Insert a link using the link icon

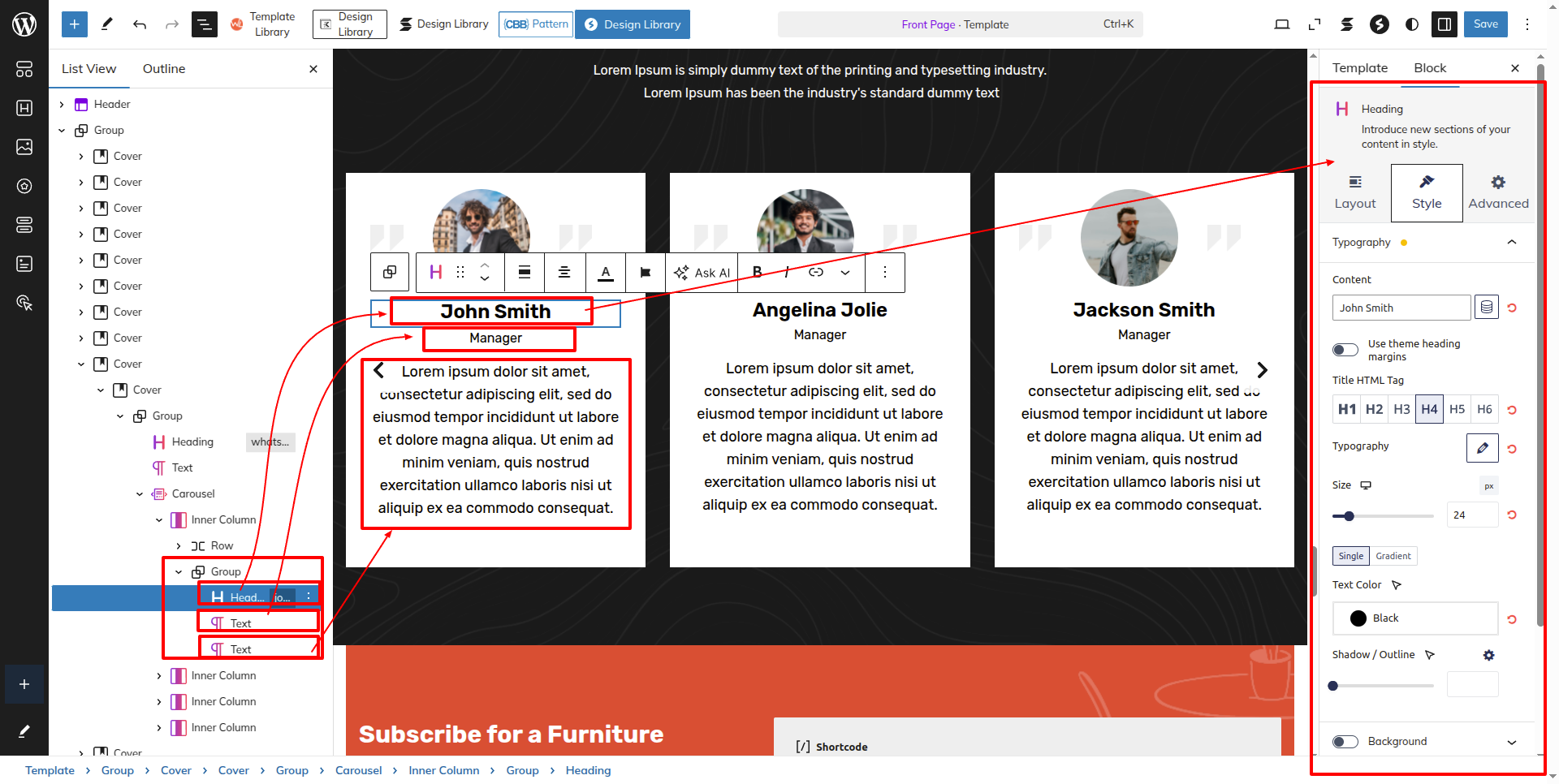pyautogui.click(x=816, y=273)
